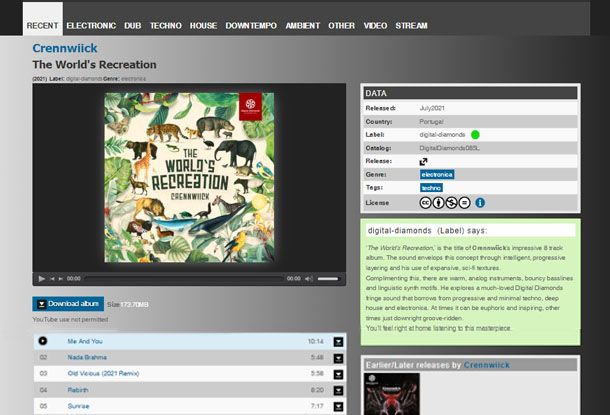Open the blue license info icon
Viewport: 610px width, 415px height.
(480, 203)
